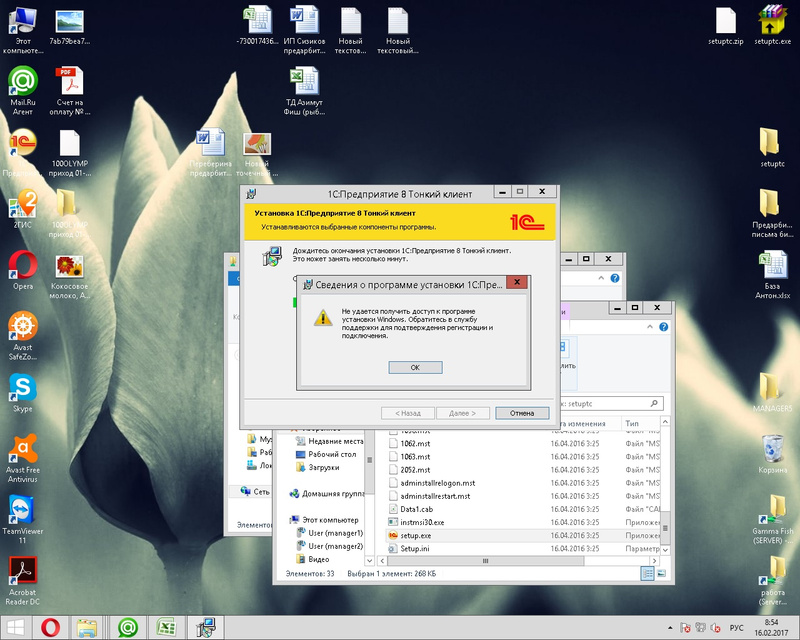This screenshot has height=640, width=800.
Task: Select the setup.exe file in the list
Action: point(416,535)
